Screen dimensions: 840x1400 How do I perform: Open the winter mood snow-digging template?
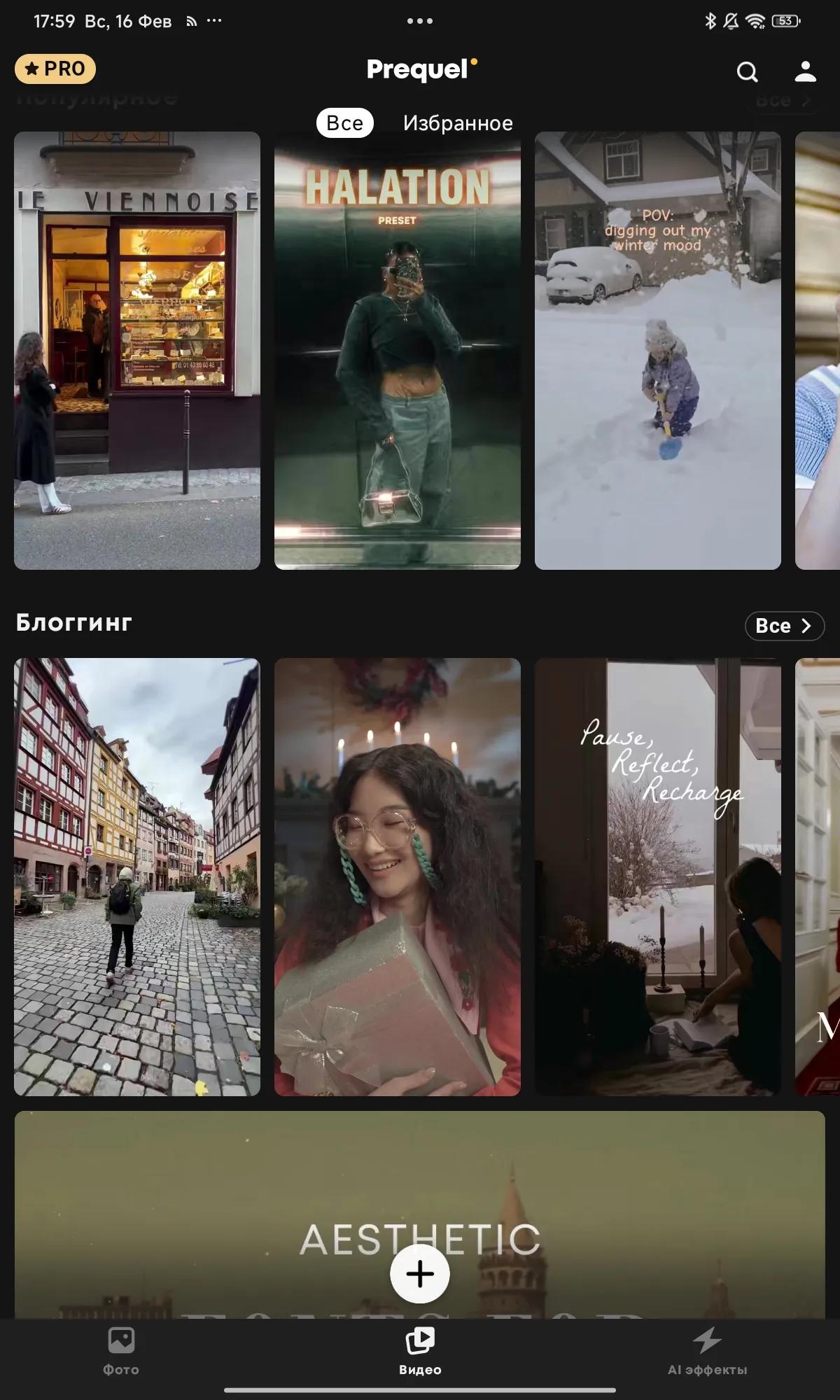point(658,350)
